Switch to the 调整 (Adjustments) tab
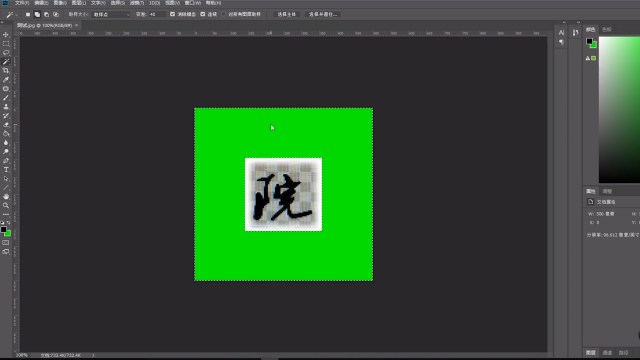Viewport: 640px width, 360px height. 607,191
